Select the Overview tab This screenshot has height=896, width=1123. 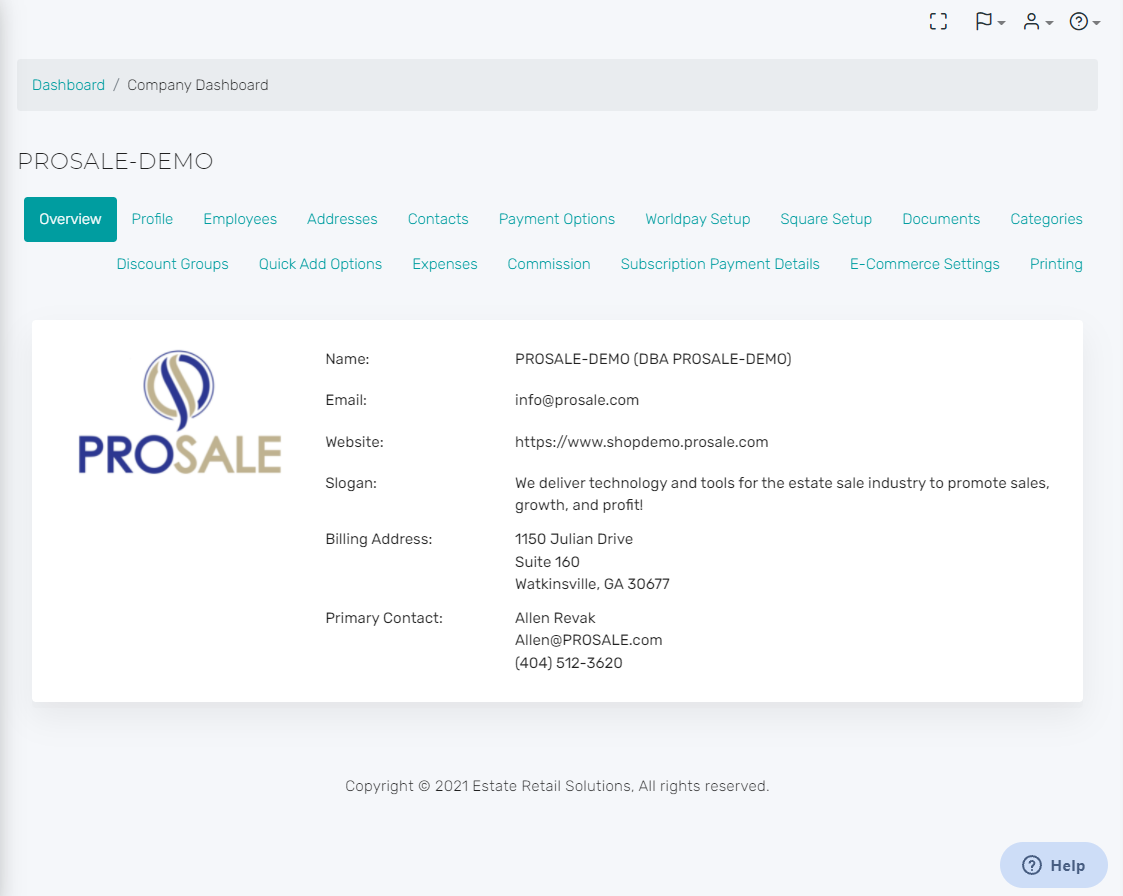[x=70, y=219]
